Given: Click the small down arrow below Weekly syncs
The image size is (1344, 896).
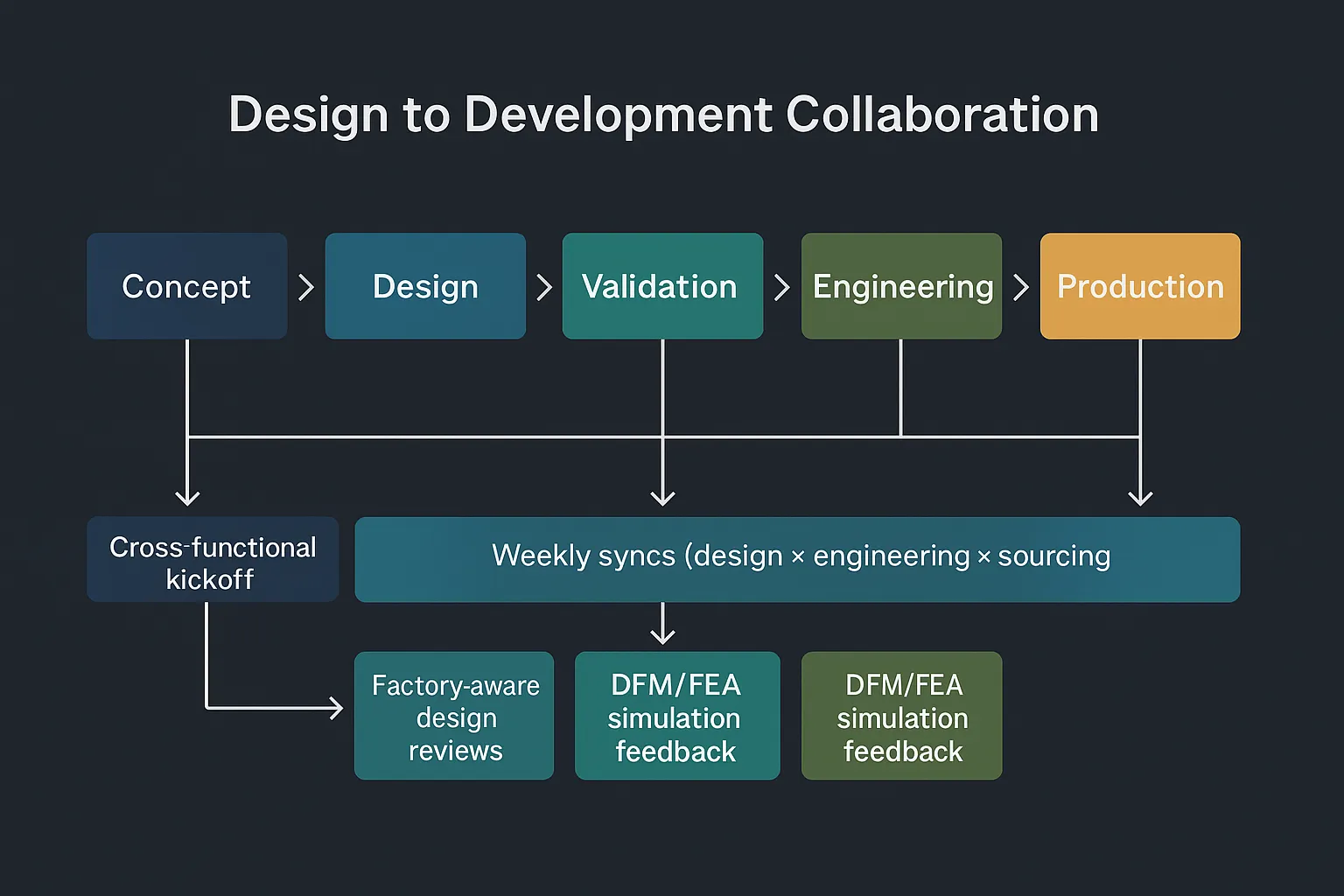Looking at the screenshot, I should click(663, 633).
